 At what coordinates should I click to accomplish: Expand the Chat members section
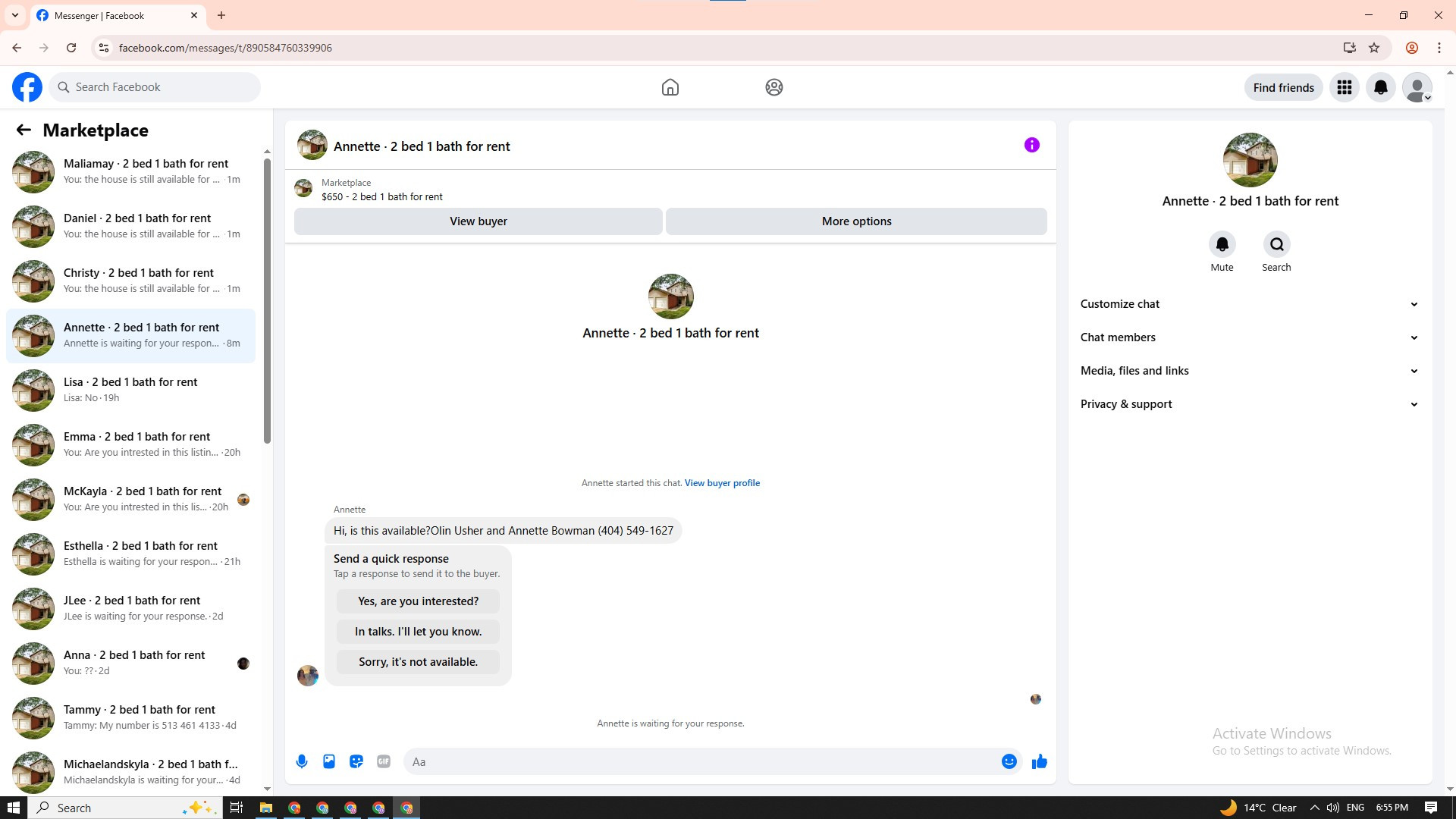click(x=1249, y=337)
